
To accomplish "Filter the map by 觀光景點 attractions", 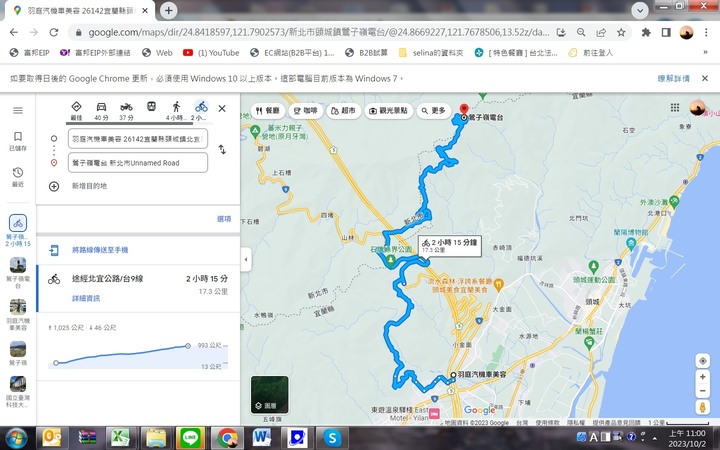I will coord(389,111).
